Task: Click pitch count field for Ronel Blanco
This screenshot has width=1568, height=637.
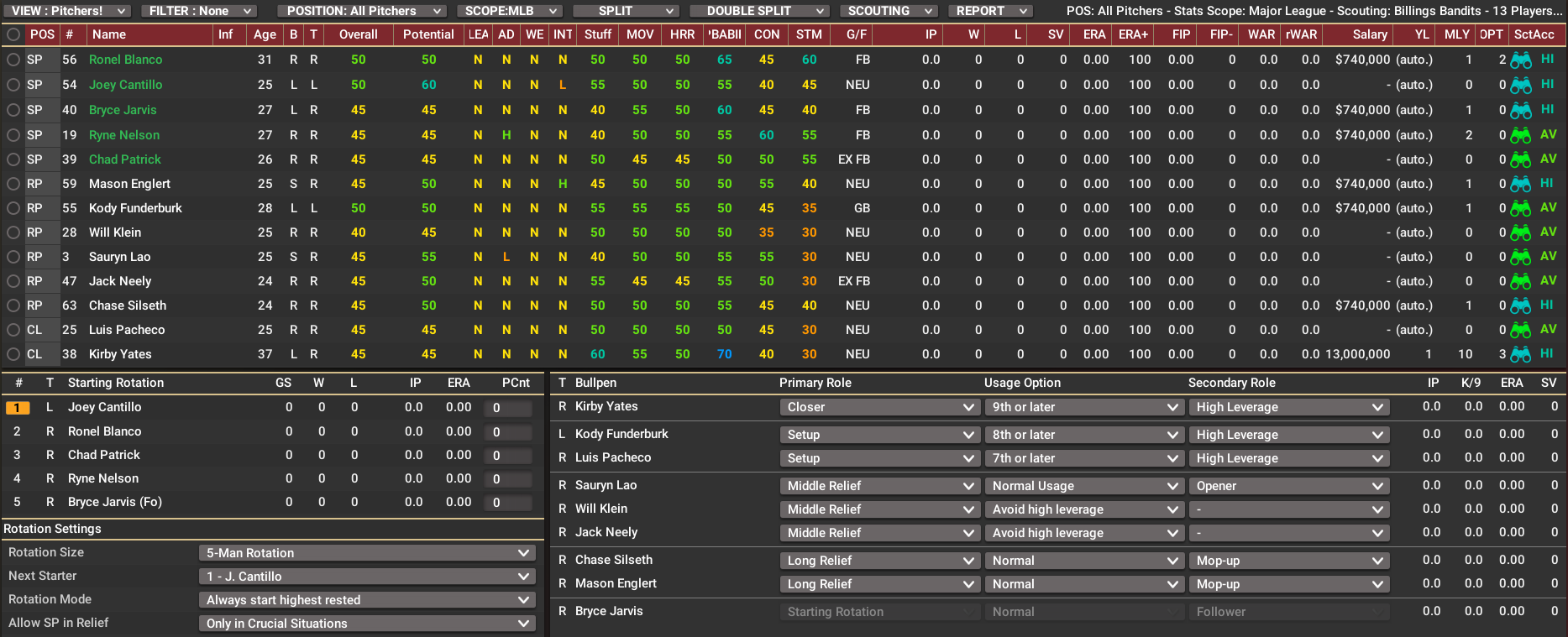Action: pyautogui.click(x=508, y=432)
